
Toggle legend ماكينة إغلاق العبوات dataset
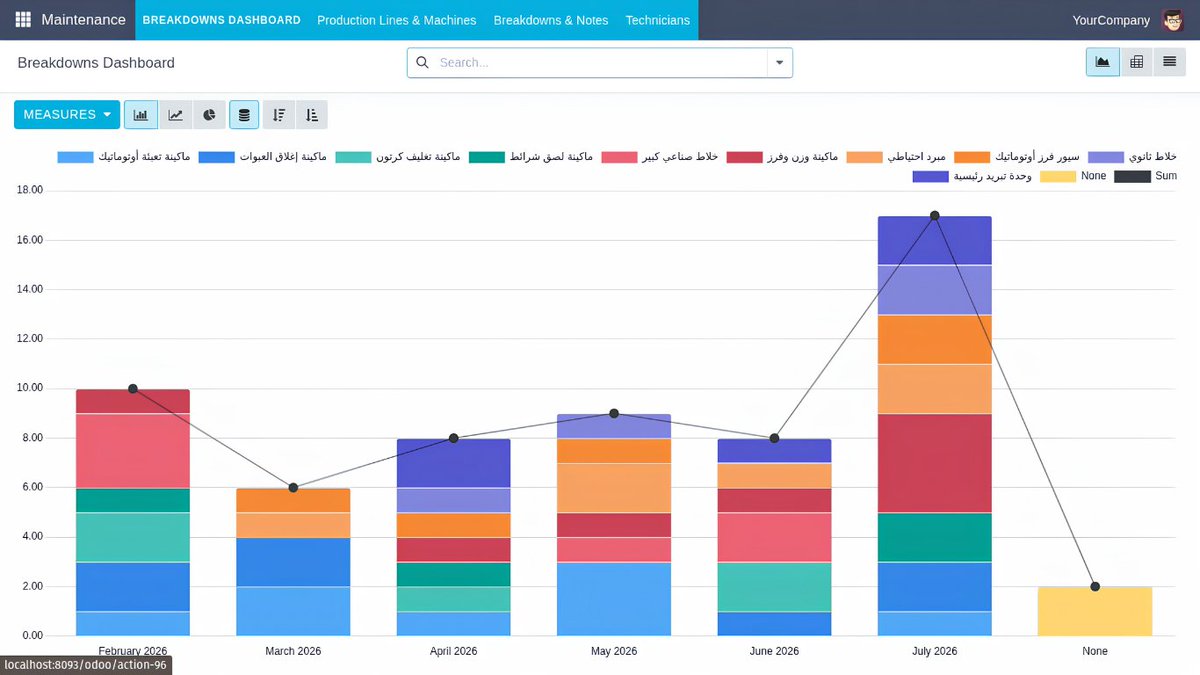click(x=263, y=157)
